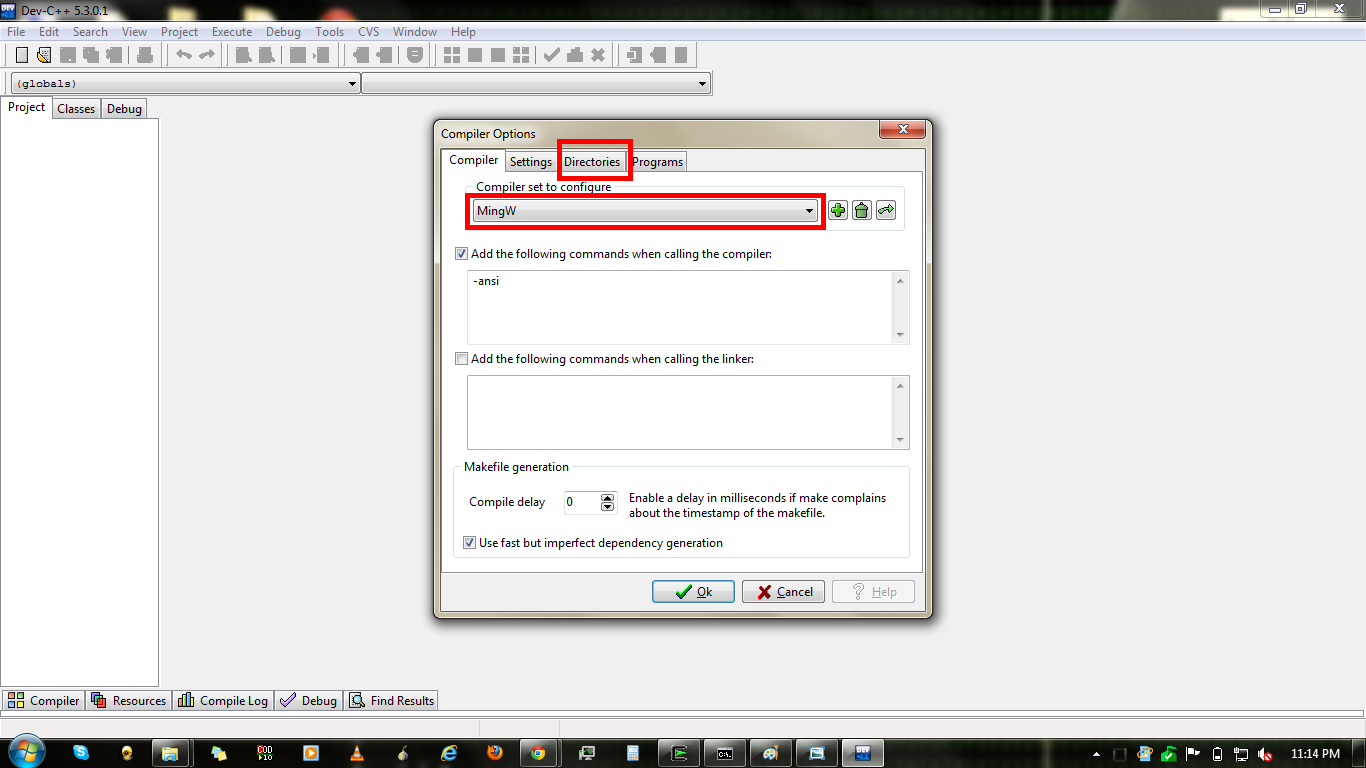Screen dimensions: 1366x768
Task: Open the CVS menu
Action: (369, 32)
